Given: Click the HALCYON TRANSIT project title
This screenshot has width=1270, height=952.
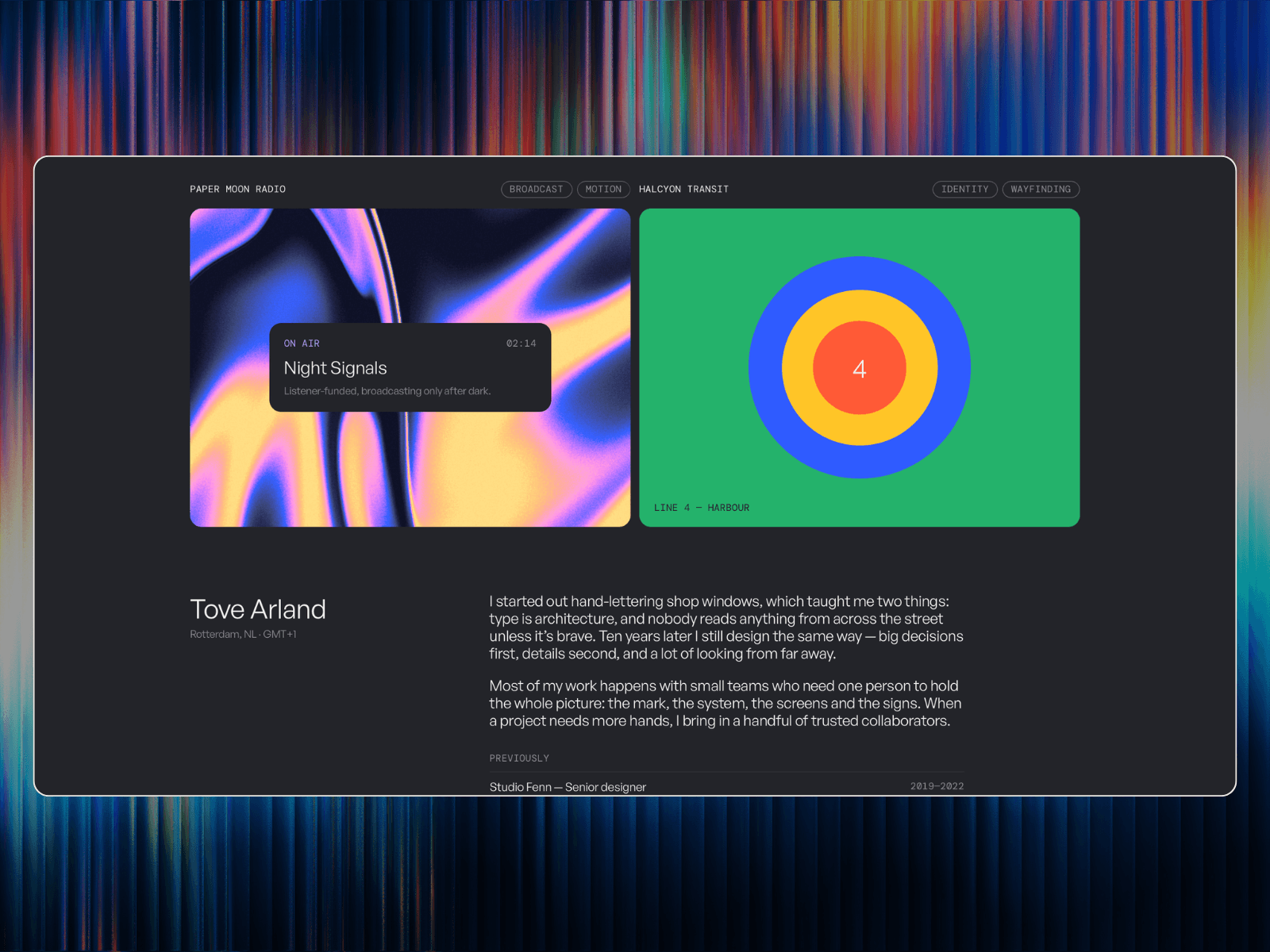Looking at the screenshot, I should 683,190.
